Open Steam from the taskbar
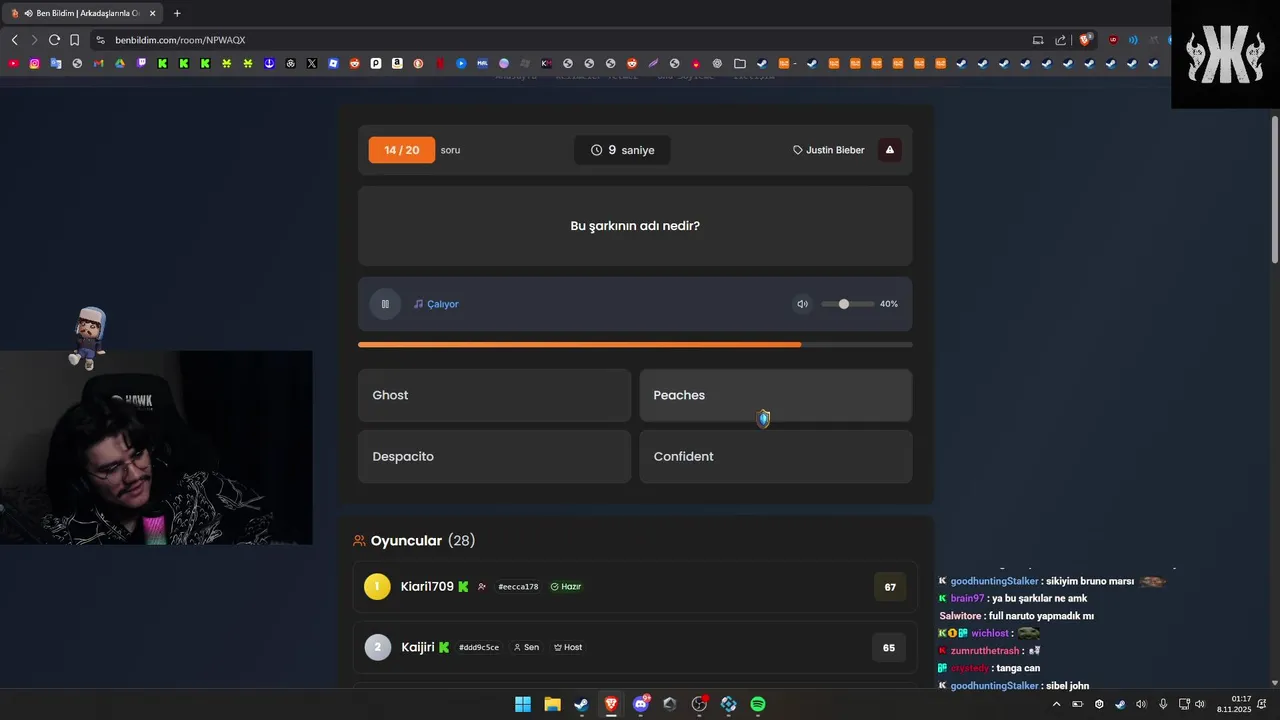Image resolution: width=1280 pixels, height=720 pixels. [x=581, y=704]
